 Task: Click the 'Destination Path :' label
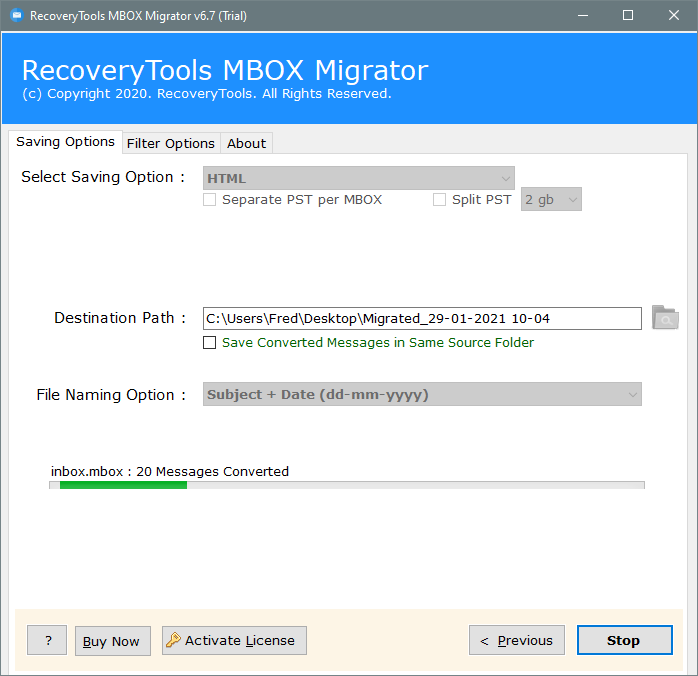tap(120, 318)
